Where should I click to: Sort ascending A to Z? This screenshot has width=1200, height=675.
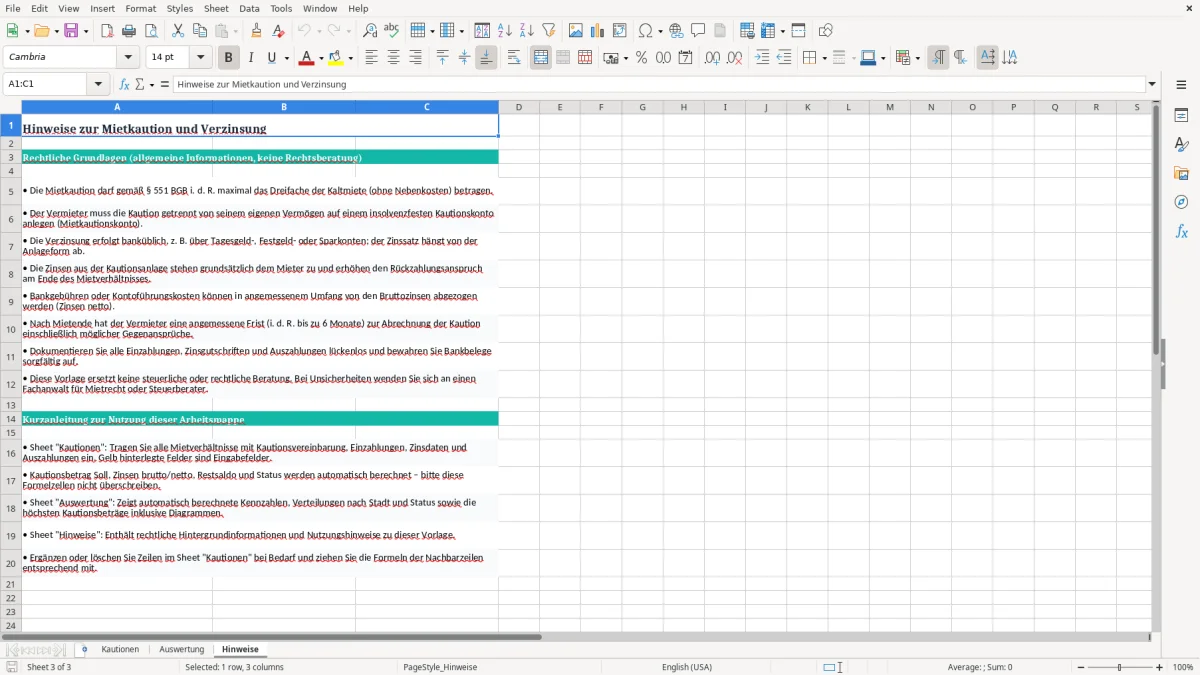505,31
